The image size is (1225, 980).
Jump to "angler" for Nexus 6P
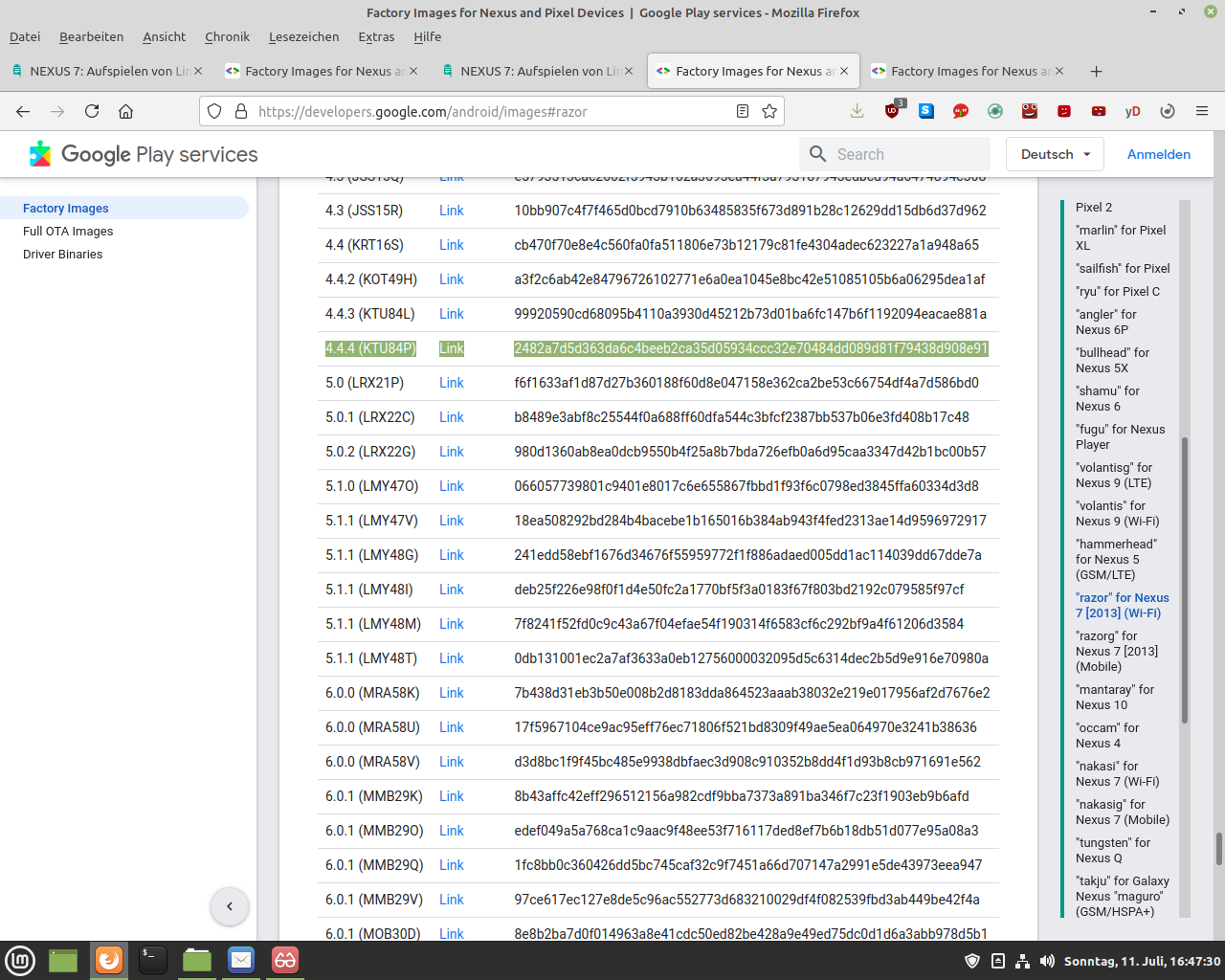(x=1106, y=322)
